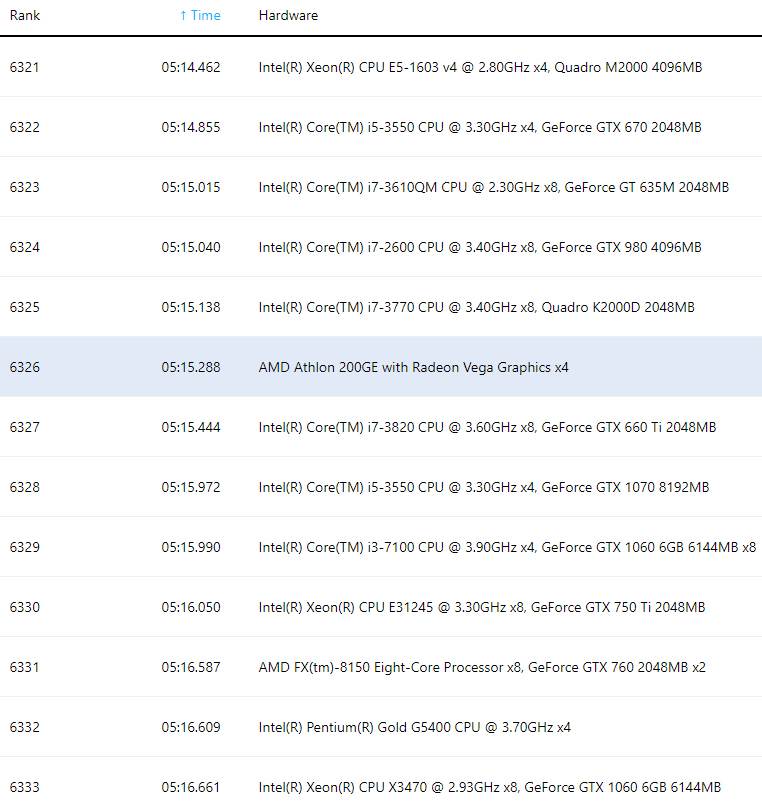
Task: Click the time 05:15.972
Action: coord(190,487)
